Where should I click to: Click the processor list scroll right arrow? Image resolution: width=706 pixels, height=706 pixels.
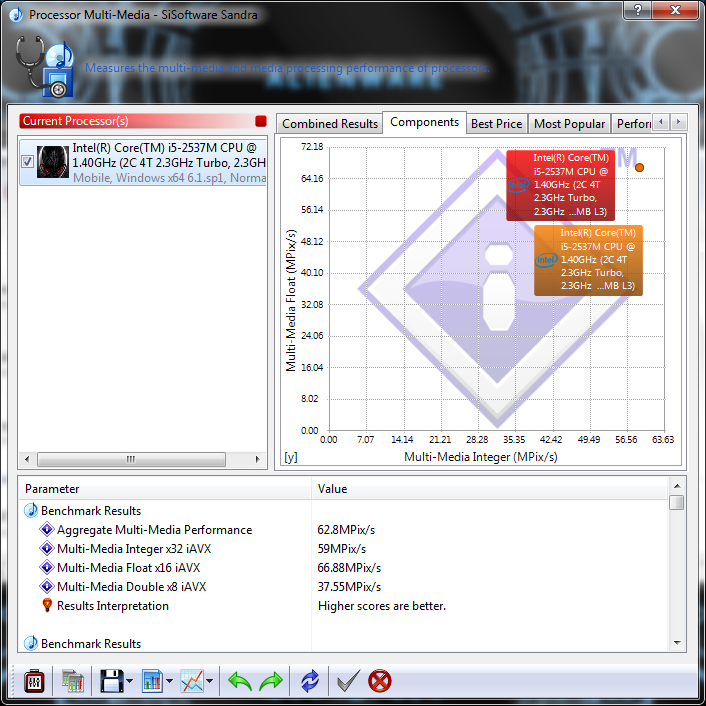point(258,459)
